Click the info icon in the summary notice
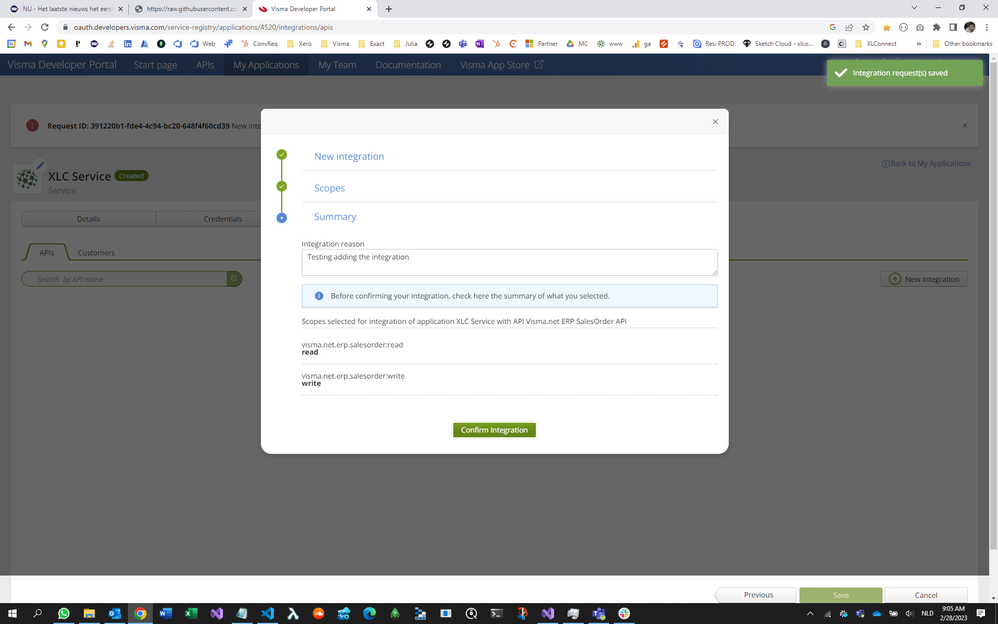Screen dimensions: 998x624 (319, 296)
